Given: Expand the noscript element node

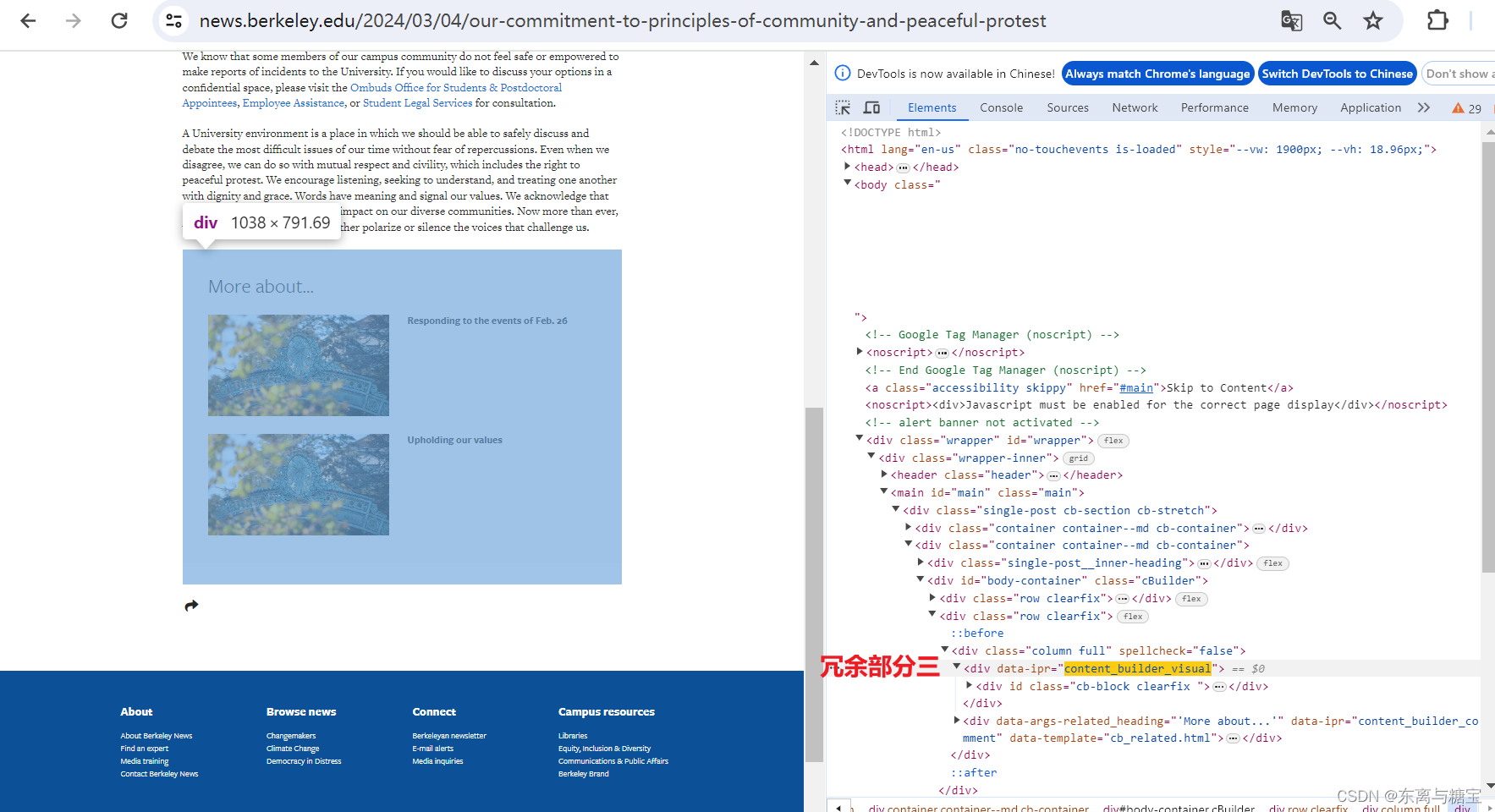Looking at the screenshot, I should tap(860, 352).
